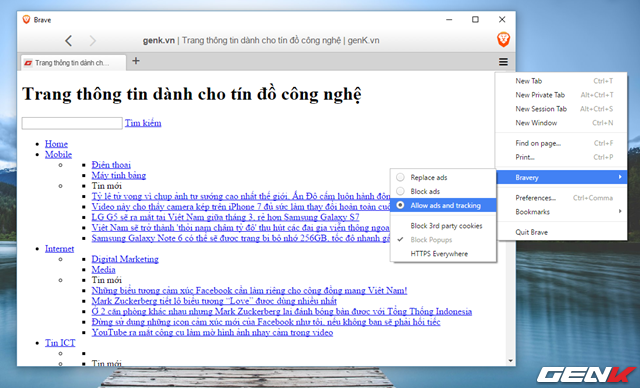Viewport: 640px width, 388px height.
Task: Open the iPhone 7 camera kép article link
Action: pos(240,206)
